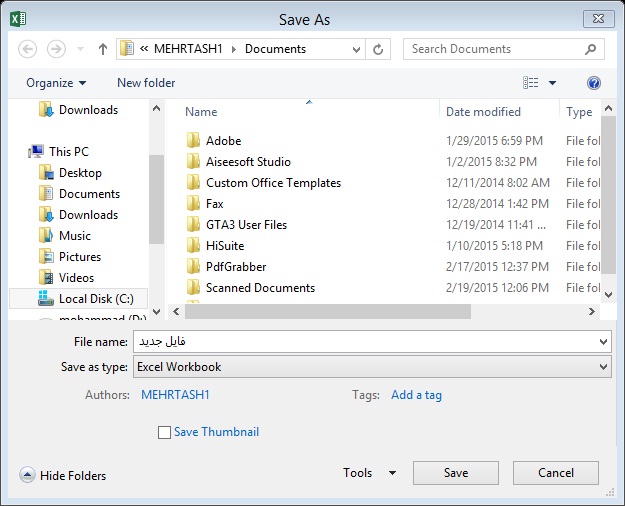This screenshot has height=506, width=625.
Task: Click the Cancel button
Action: pos(556,473)
